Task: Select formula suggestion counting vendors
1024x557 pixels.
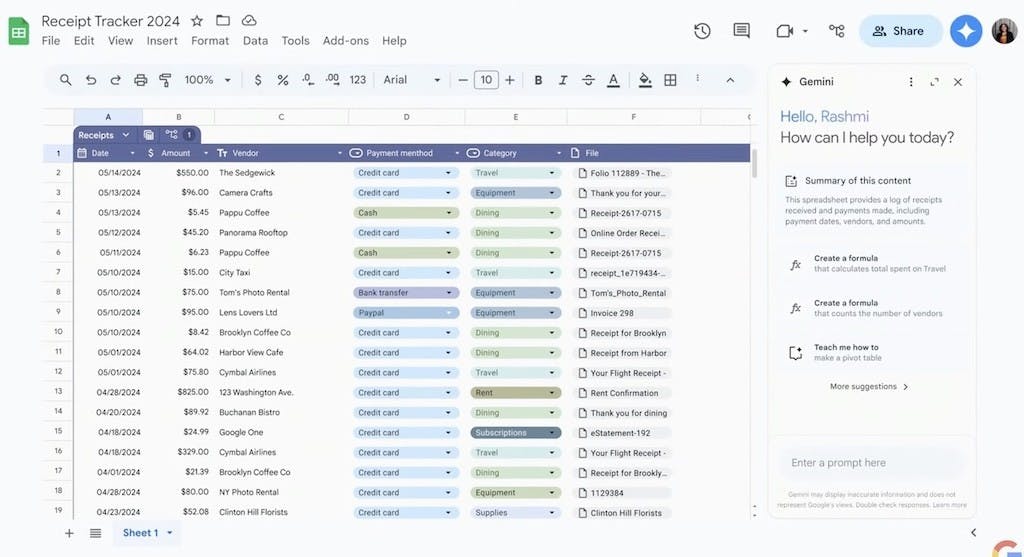Action: click(x=871, y=308)
